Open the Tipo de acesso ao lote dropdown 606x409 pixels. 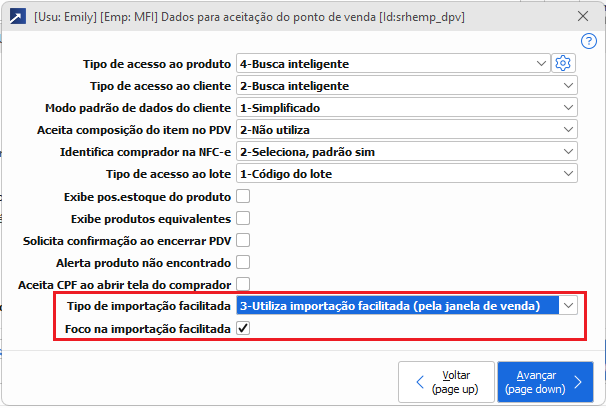(567, 174)
